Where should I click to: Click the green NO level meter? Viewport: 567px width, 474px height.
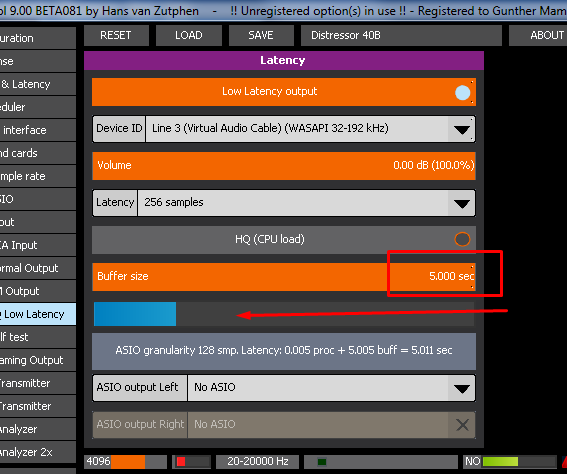pyautogui.click(x=510, y=461)
